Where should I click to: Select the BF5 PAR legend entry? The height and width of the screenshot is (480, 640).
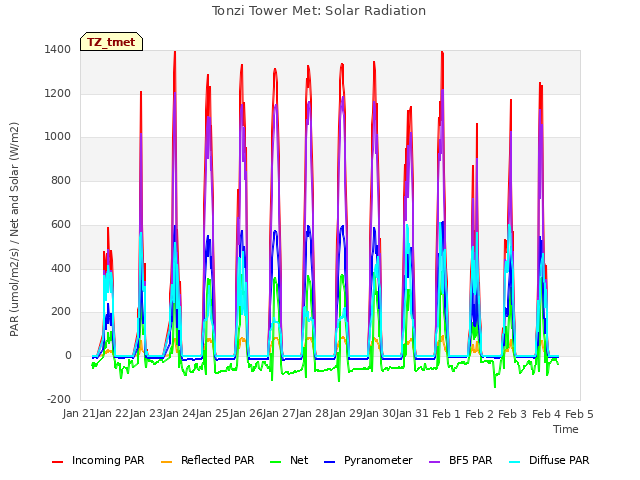pyautogui.click(x=461, y=460)
